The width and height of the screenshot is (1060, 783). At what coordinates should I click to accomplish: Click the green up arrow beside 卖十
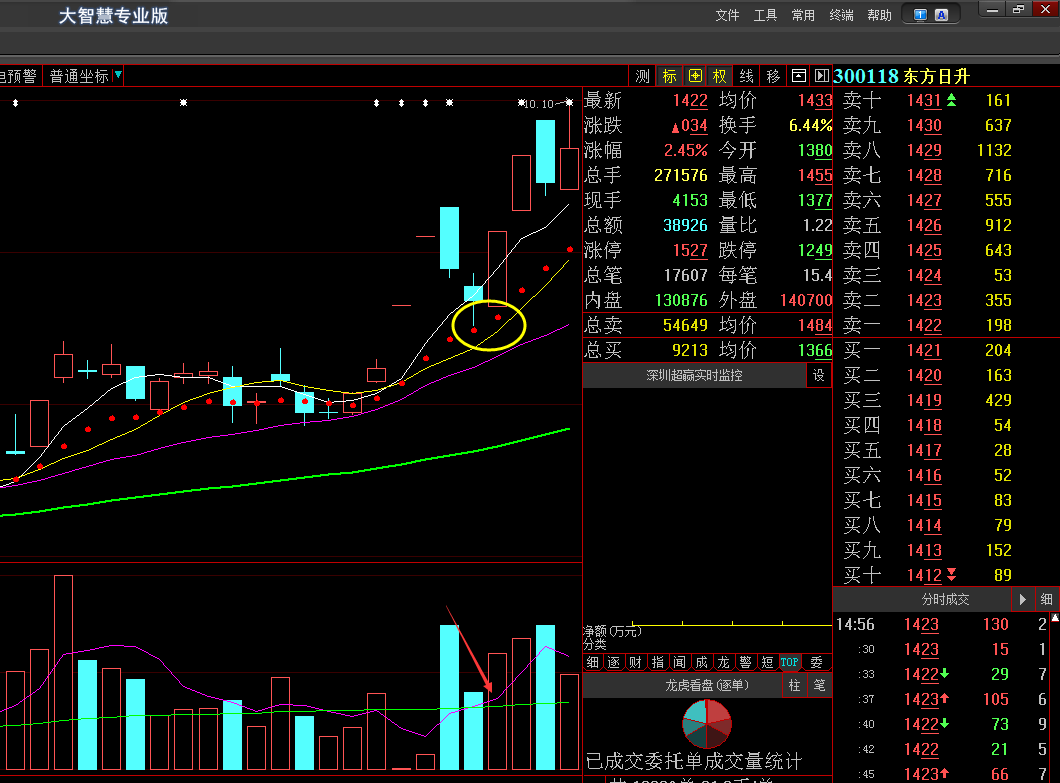[951, 100]
